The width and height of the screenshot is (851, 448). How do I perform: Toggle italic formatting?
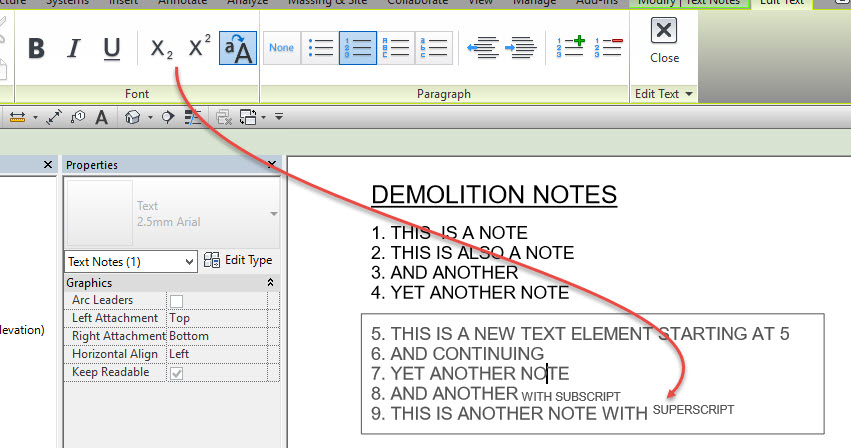tap(74, 48)
